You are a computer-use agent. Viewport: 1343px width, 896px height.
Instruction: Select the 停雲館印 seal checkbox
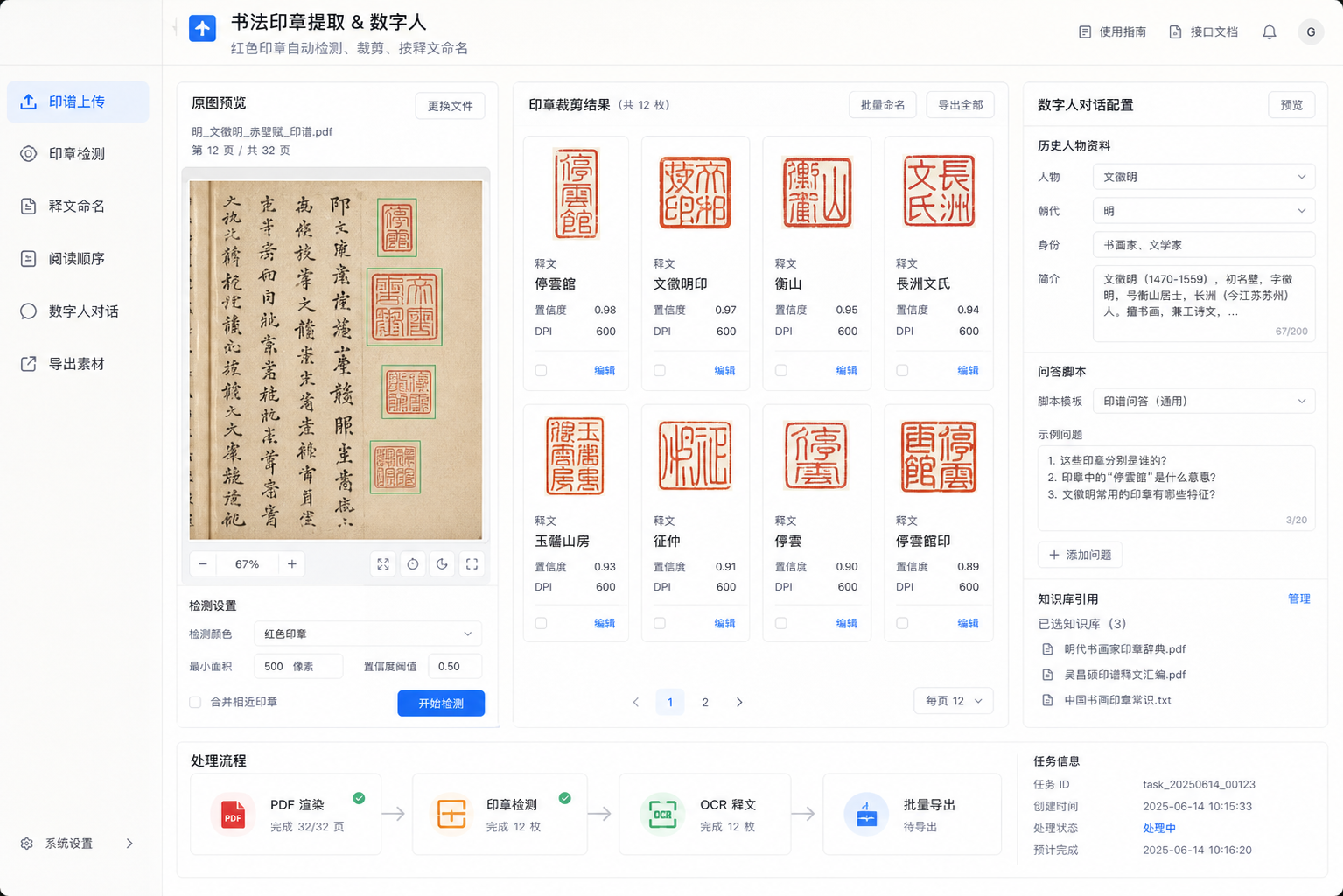[x=902, y=623]
